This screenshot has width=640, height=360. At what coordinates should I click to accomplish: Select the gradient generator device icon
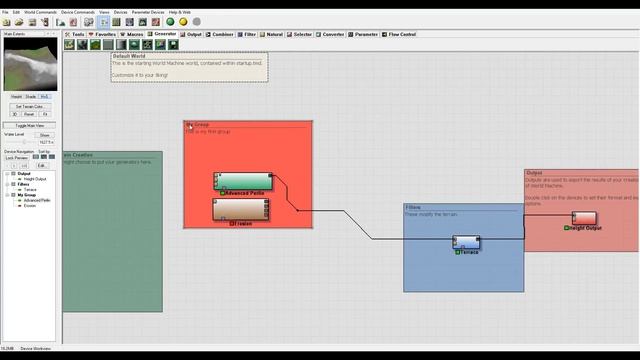coord(121,44)
